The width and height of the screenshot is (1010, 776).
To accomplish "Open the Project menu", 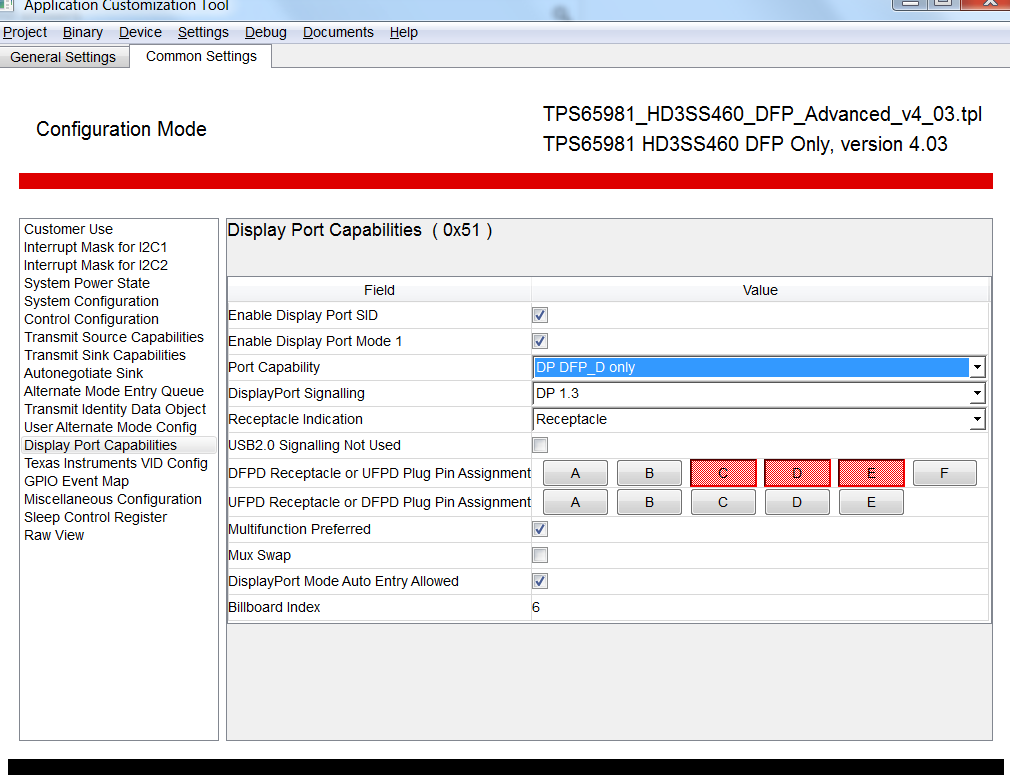I will click(24, 32).
